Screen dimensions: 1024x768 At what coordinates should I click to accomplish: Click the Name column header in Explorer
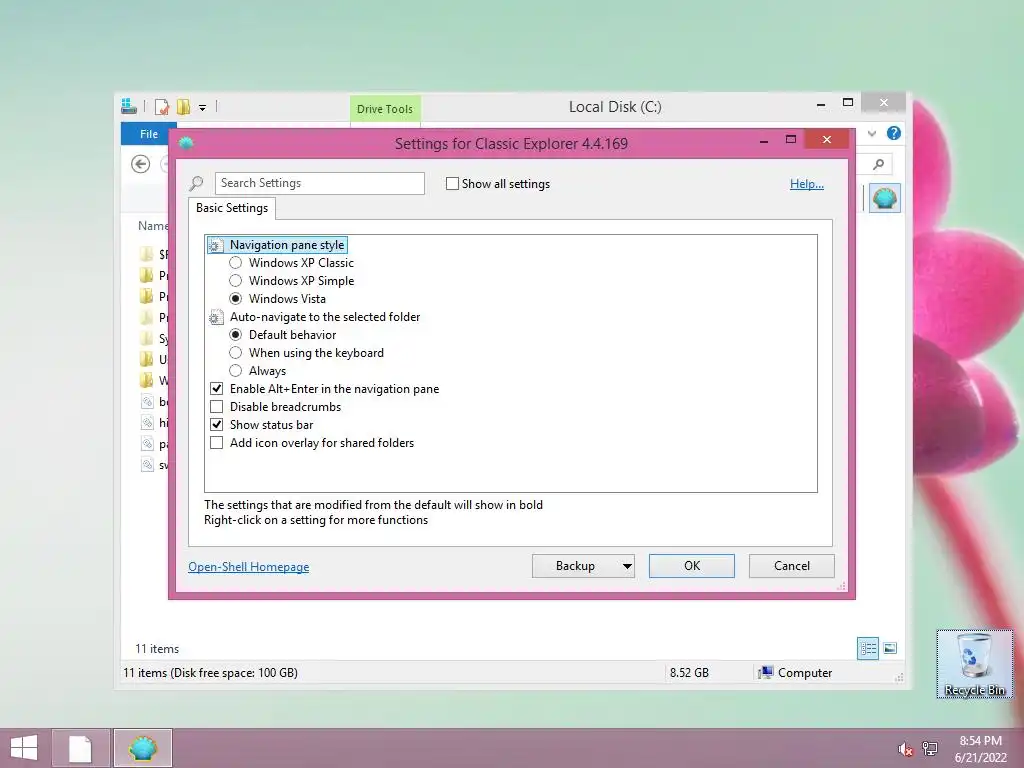153,226
